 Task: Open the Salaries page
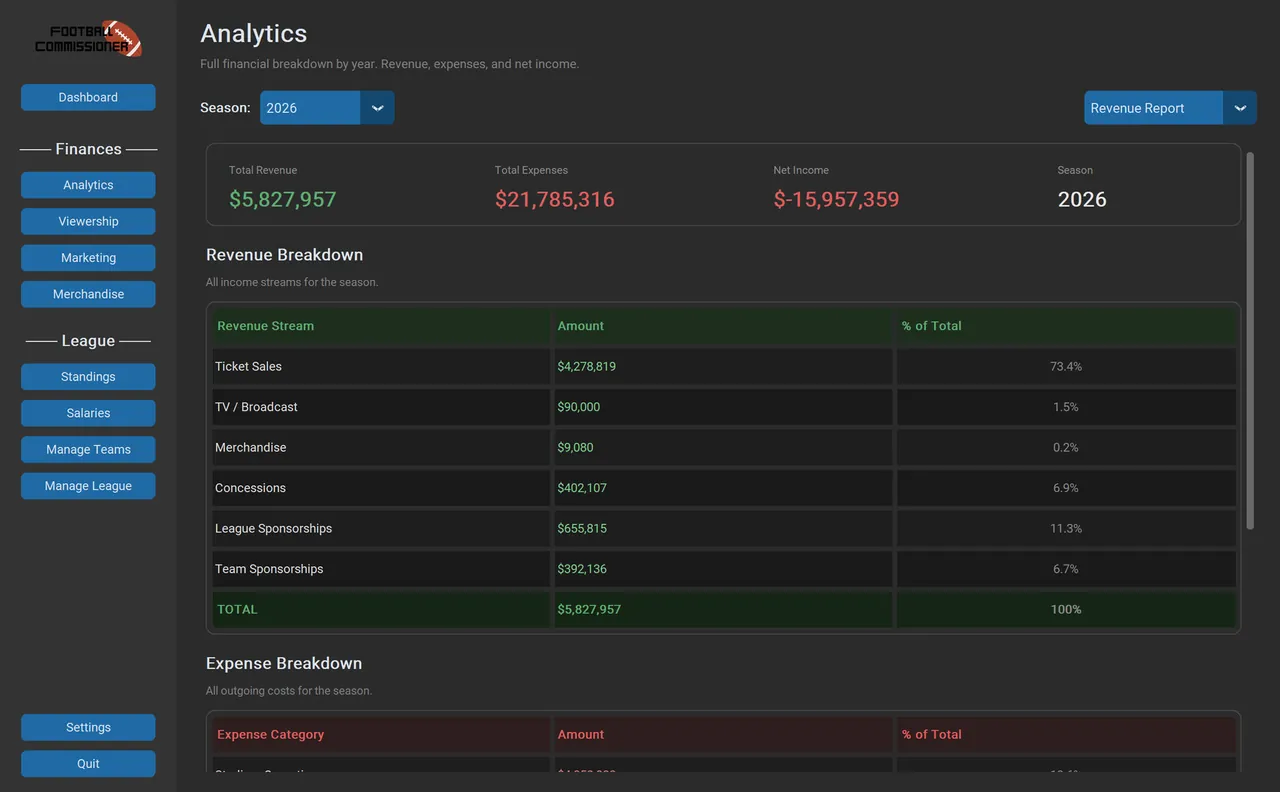(88, 413)
